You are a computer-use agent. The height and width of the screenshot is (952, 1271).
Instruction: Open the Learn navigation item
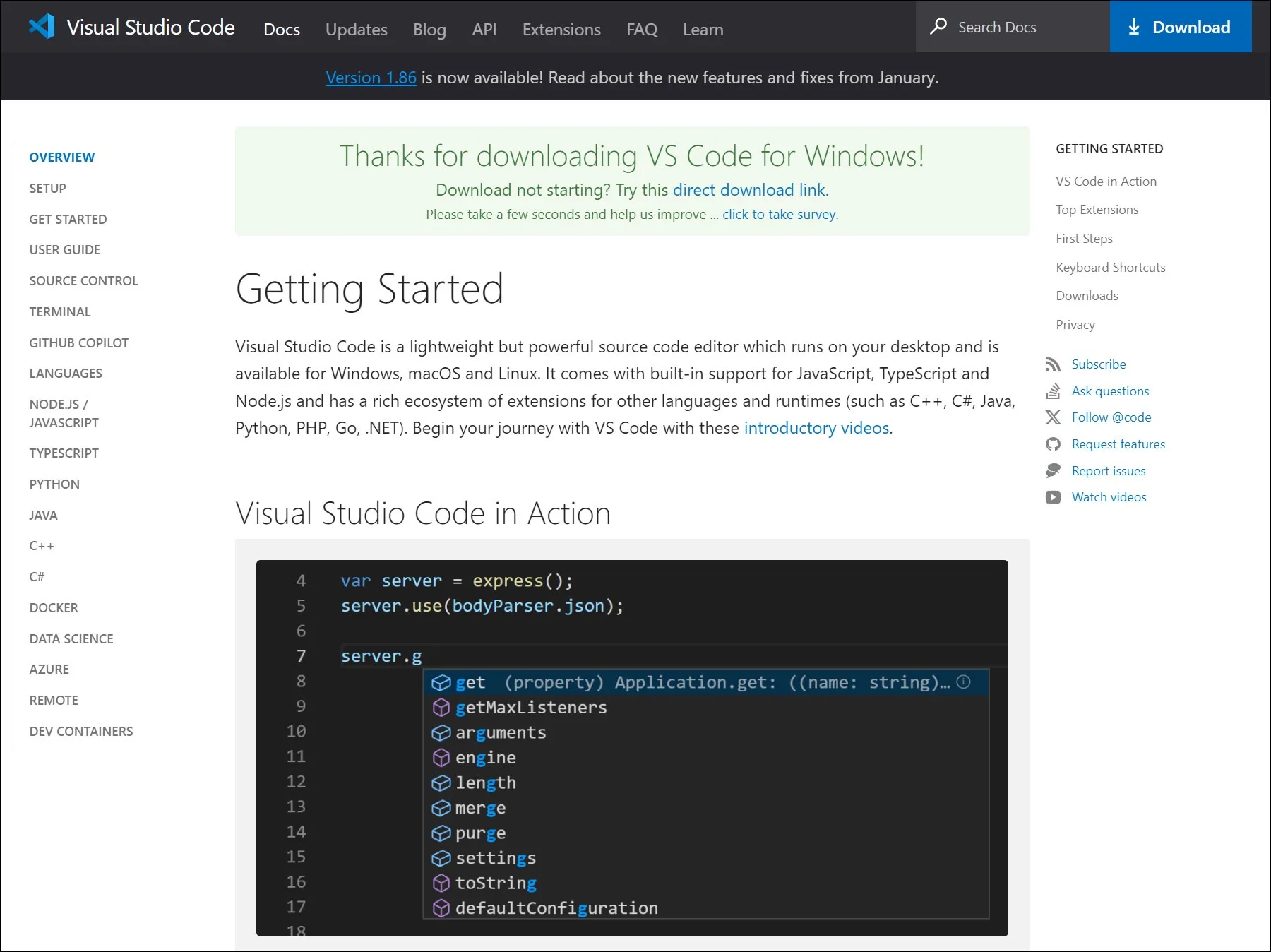tap(703, 30)
